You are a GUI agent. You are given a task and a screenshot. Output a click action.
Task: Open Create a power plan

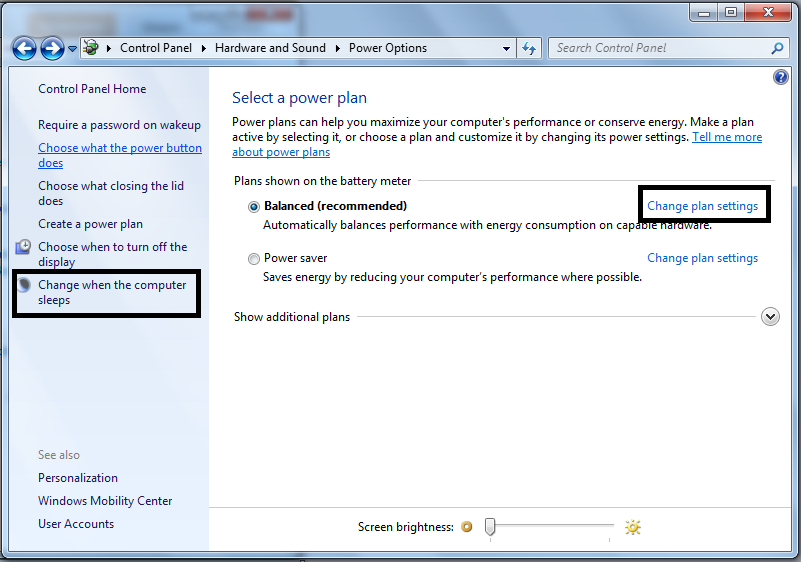90,224
